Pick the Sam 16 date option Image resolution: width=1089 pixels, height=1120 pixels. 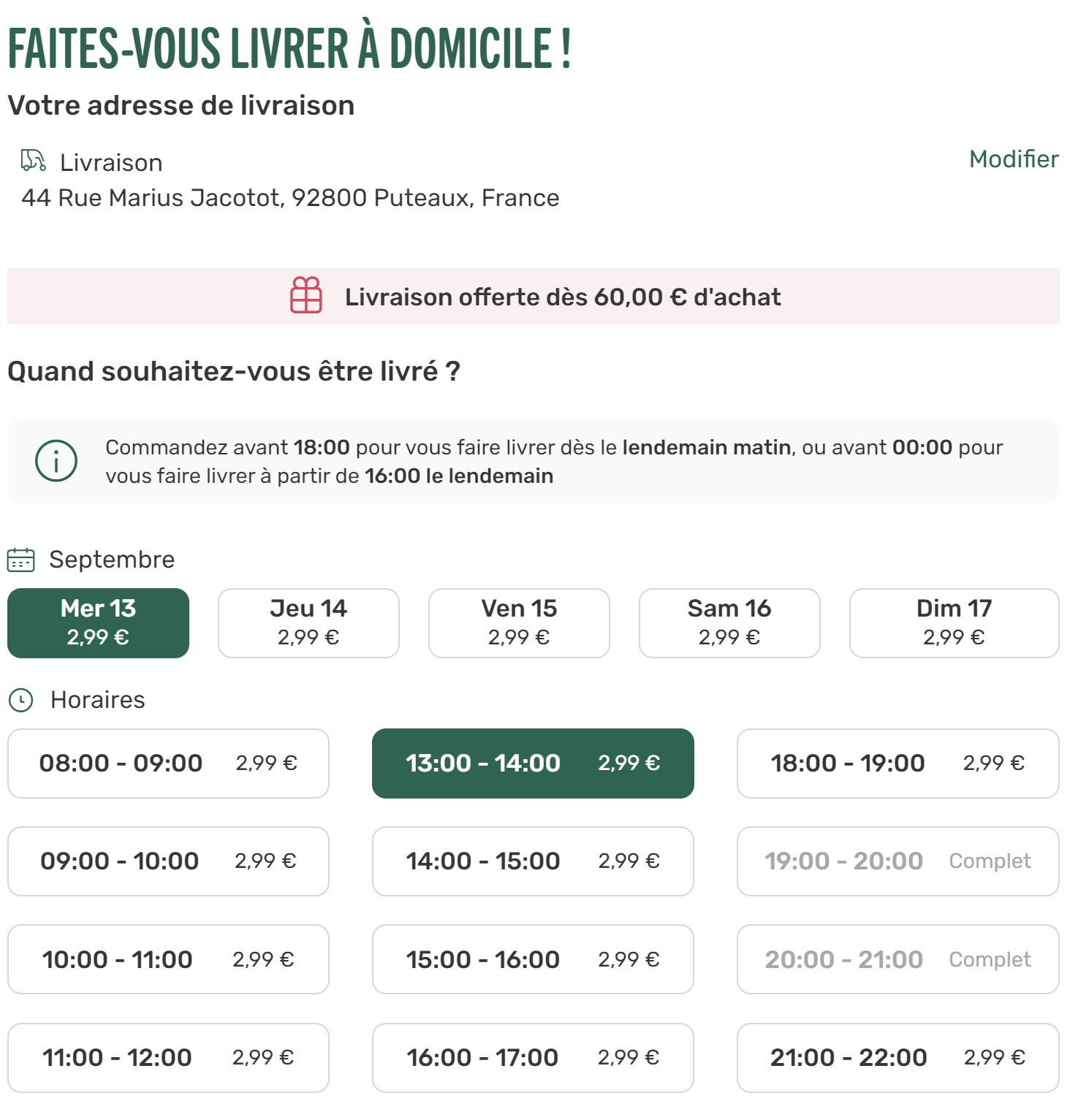click(x=729, y=623)
